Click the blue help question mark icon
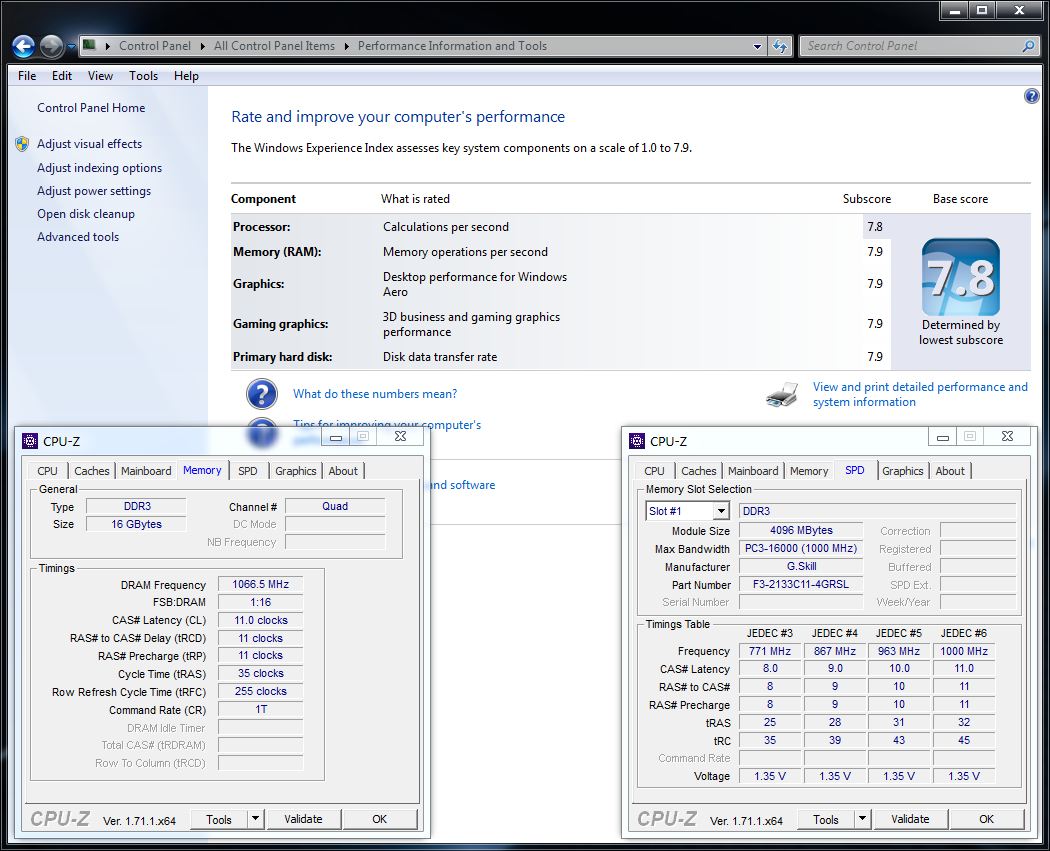 1032,96
